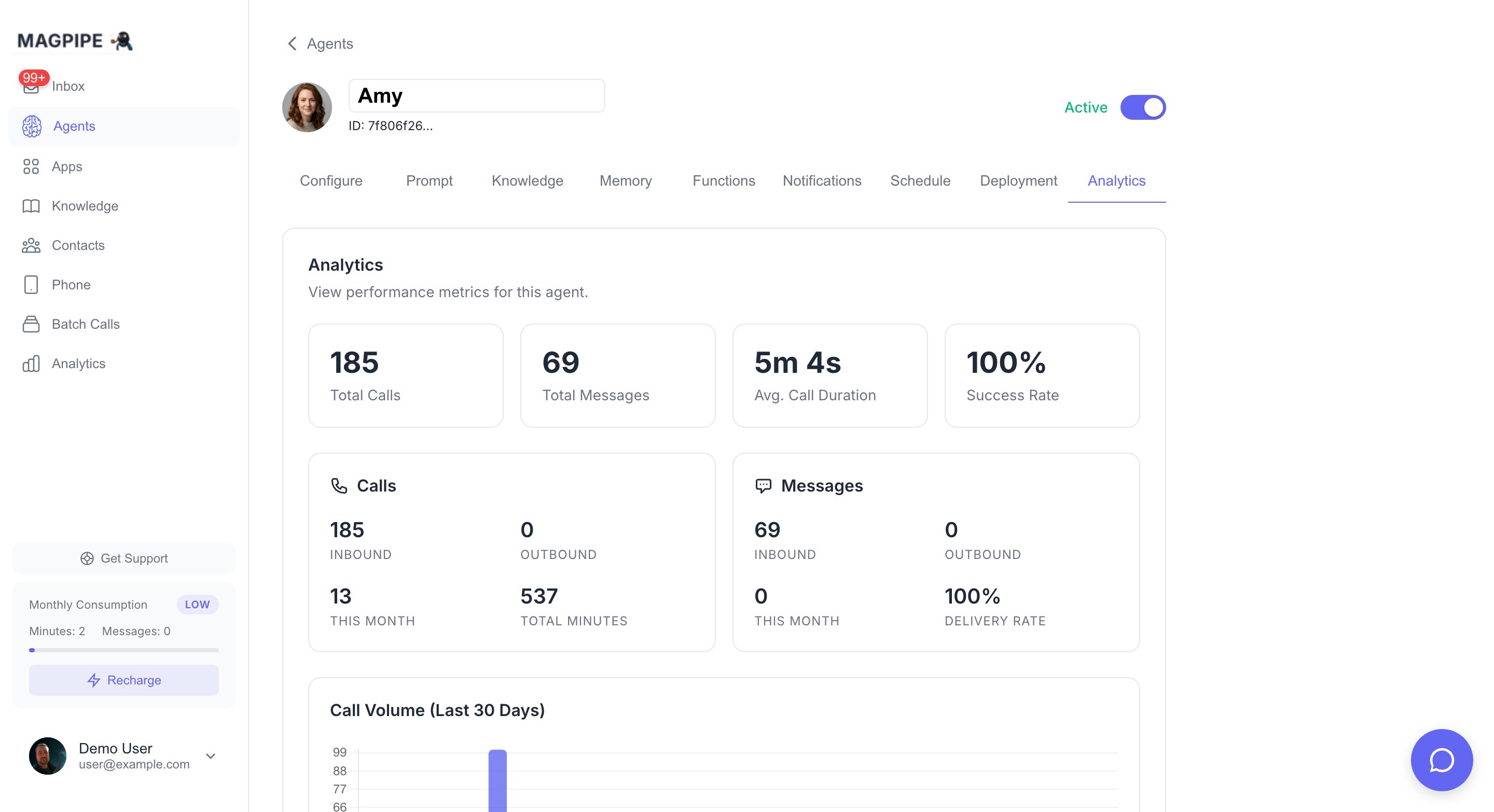Click the Knowledge book icon in sidebar
1494x812 pixels.
point(31,206)
